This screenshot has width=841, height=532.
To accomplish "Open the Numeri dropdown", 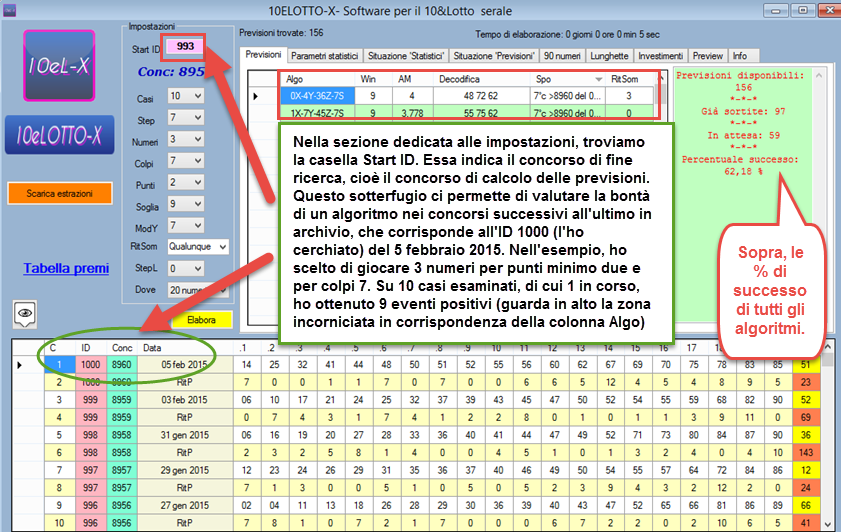I will pyautogui.click(x=186, y=139).
